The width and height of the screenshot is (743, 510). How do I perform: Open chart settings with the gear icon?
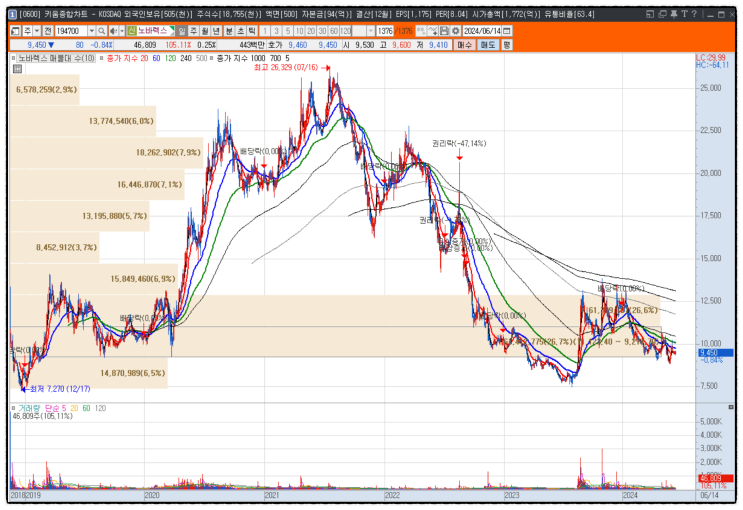click(x=455, y=31)
